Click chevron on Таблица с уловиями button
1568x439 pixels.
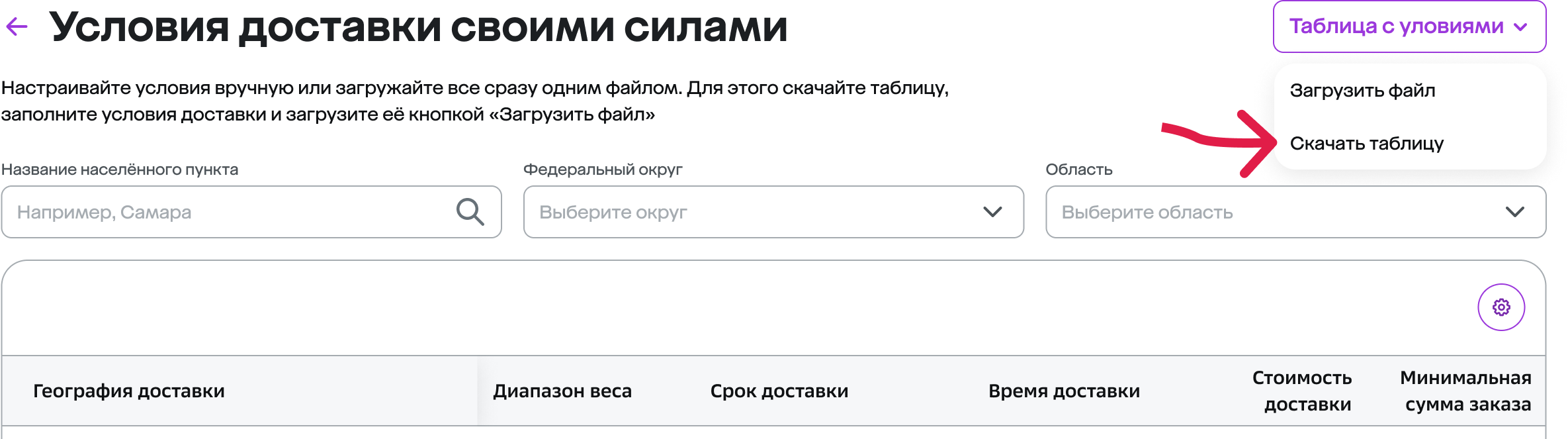1520,27
